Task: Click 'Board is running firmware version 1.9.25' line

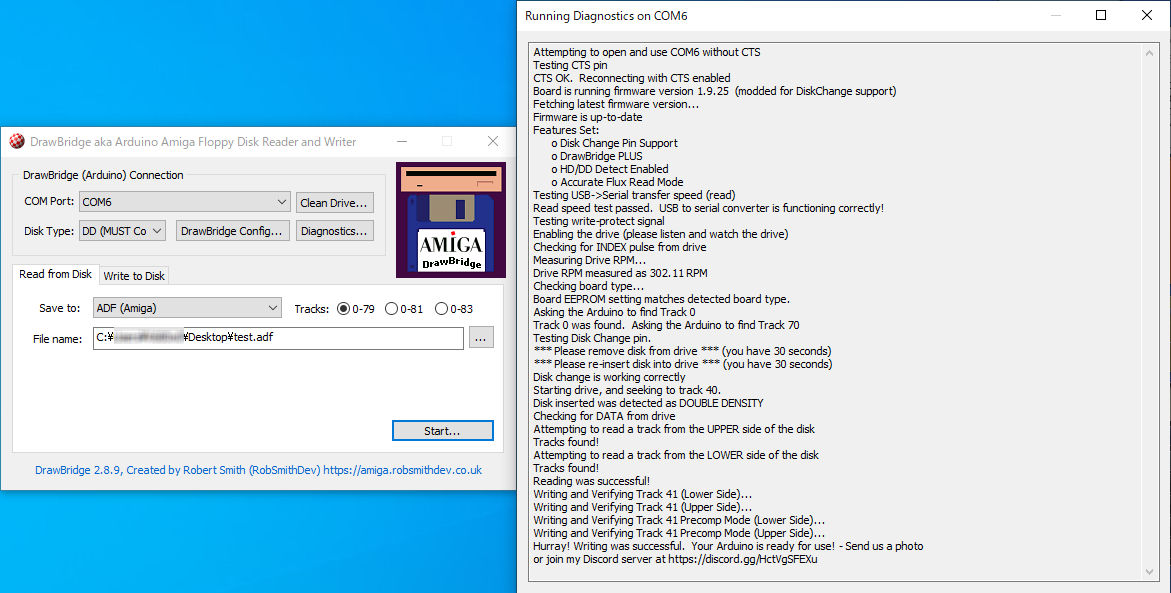Action: 715,91
